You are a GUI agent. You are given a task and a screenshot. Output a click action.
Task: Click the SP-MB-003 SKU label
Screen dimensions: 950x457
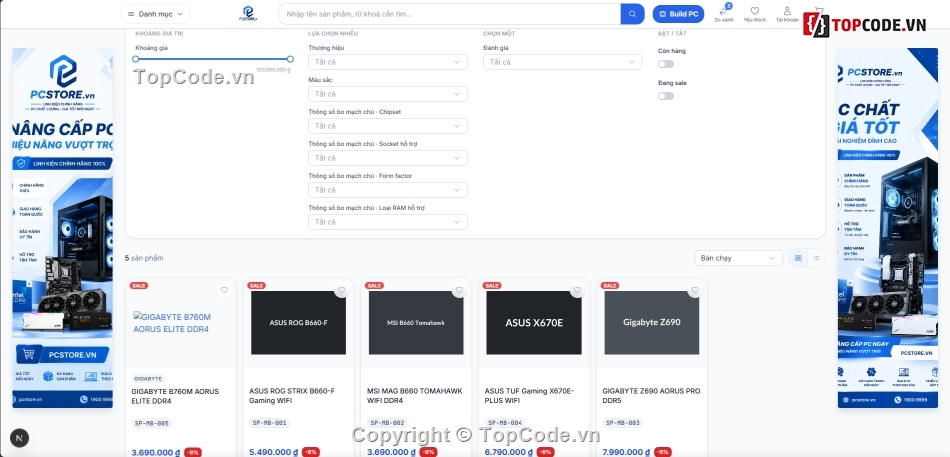(x=622, y=423)
